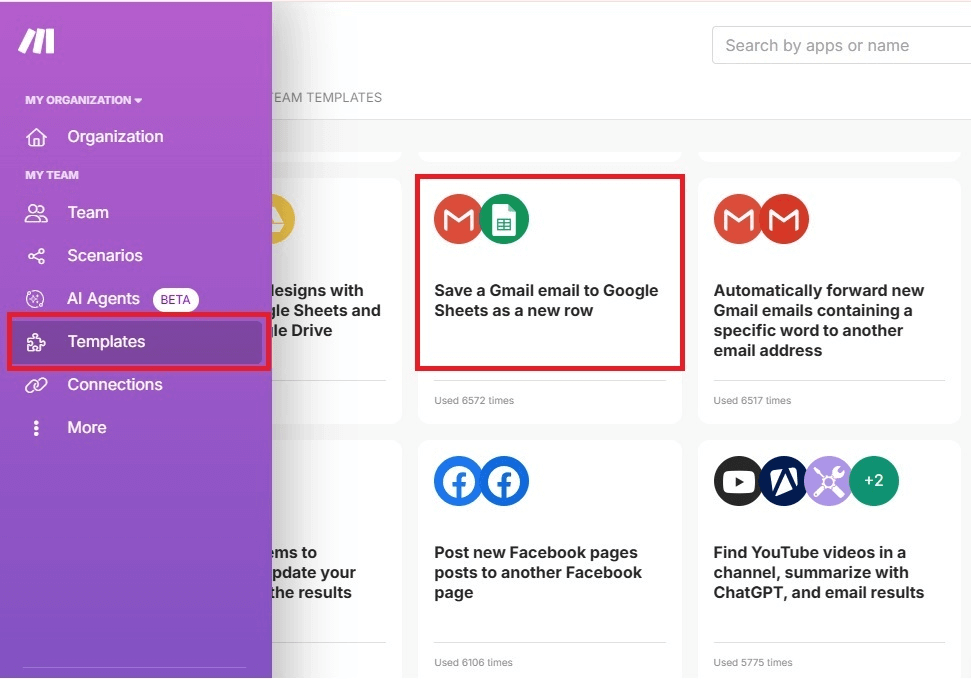971x679 pixels.
Task: Click the YouTube icon on the videos card
Action: pos(738,481)
